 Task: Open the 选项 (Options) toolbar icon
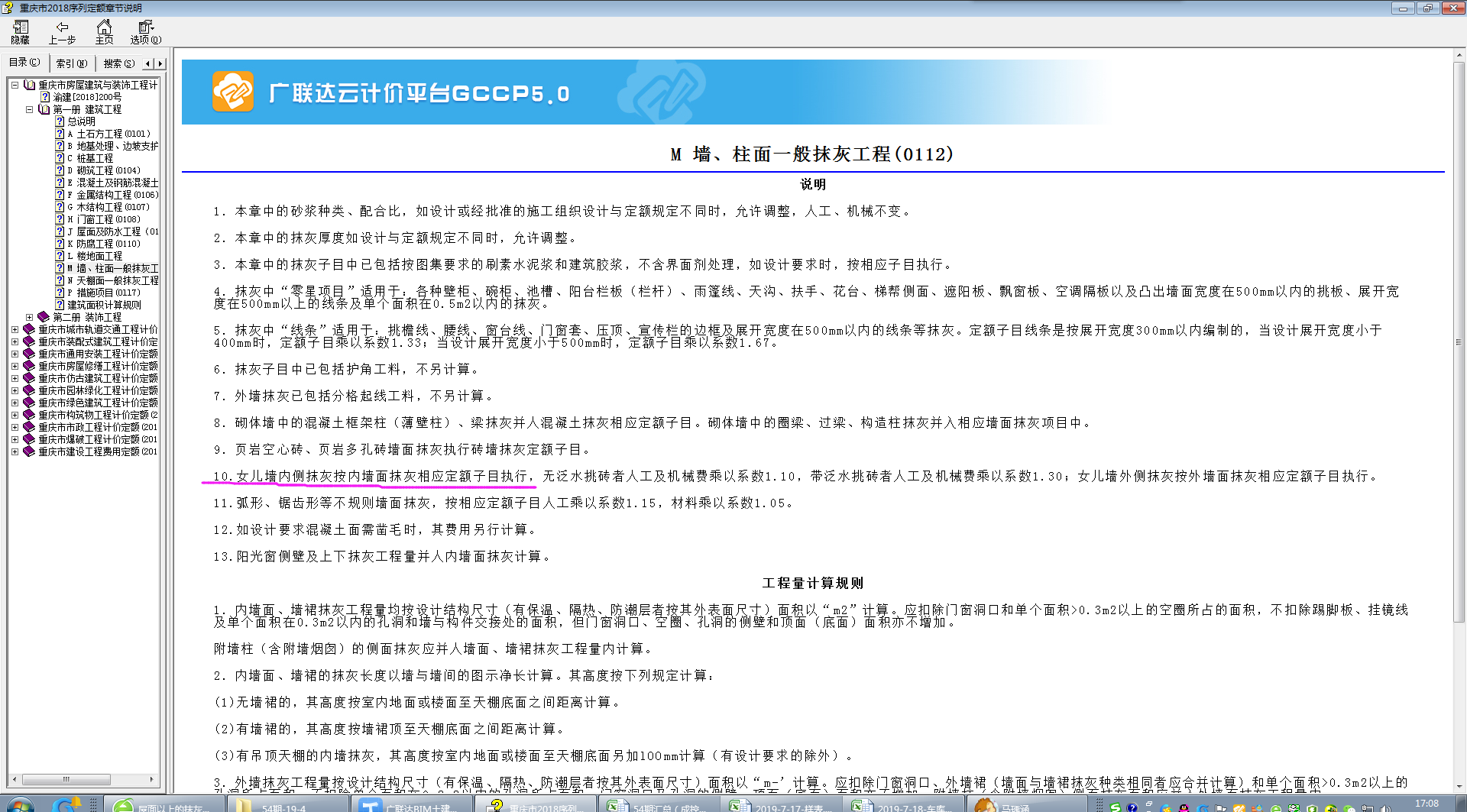coord(146,33)
